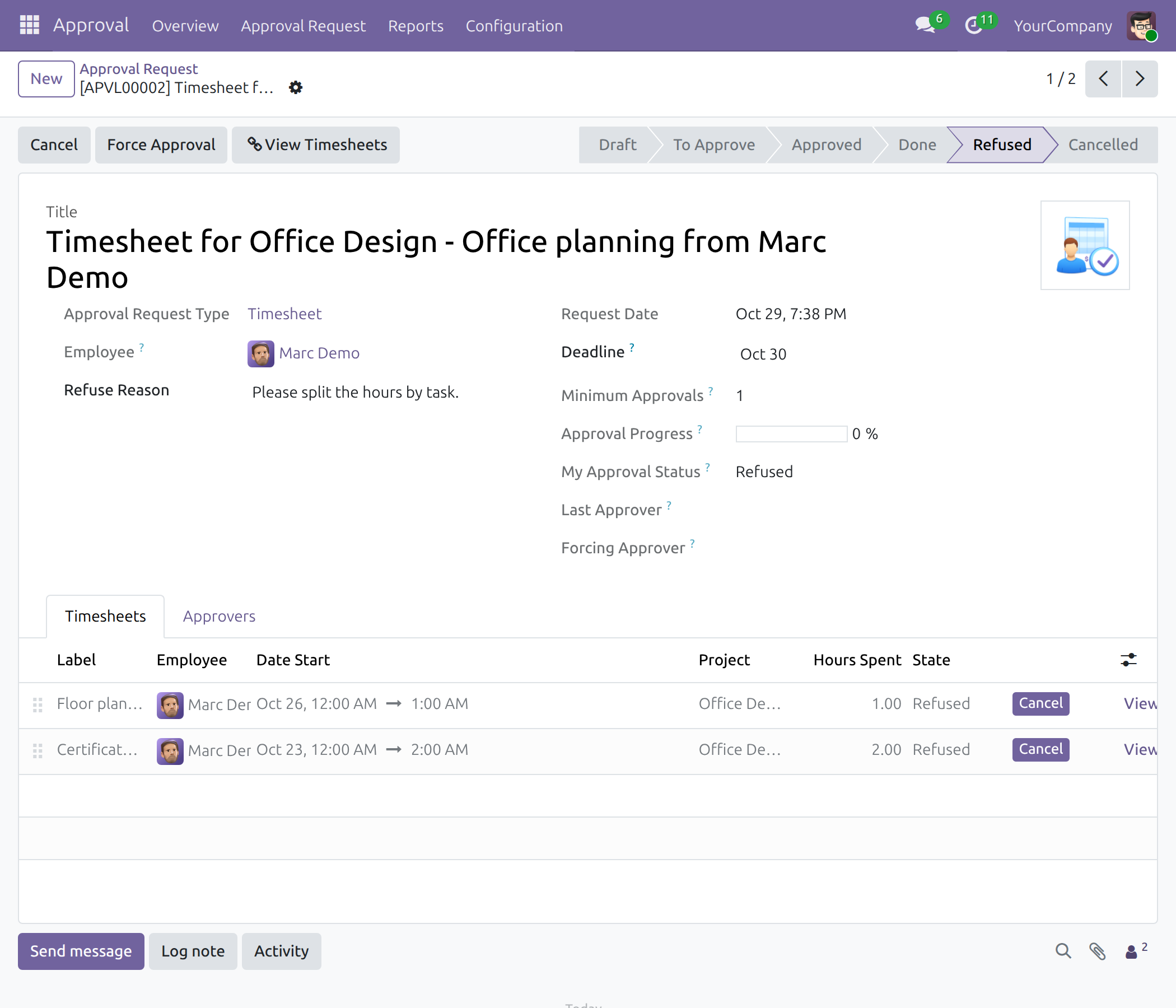
Task: Open YourCompany company switcher
Action: [x=1062, y=26]
